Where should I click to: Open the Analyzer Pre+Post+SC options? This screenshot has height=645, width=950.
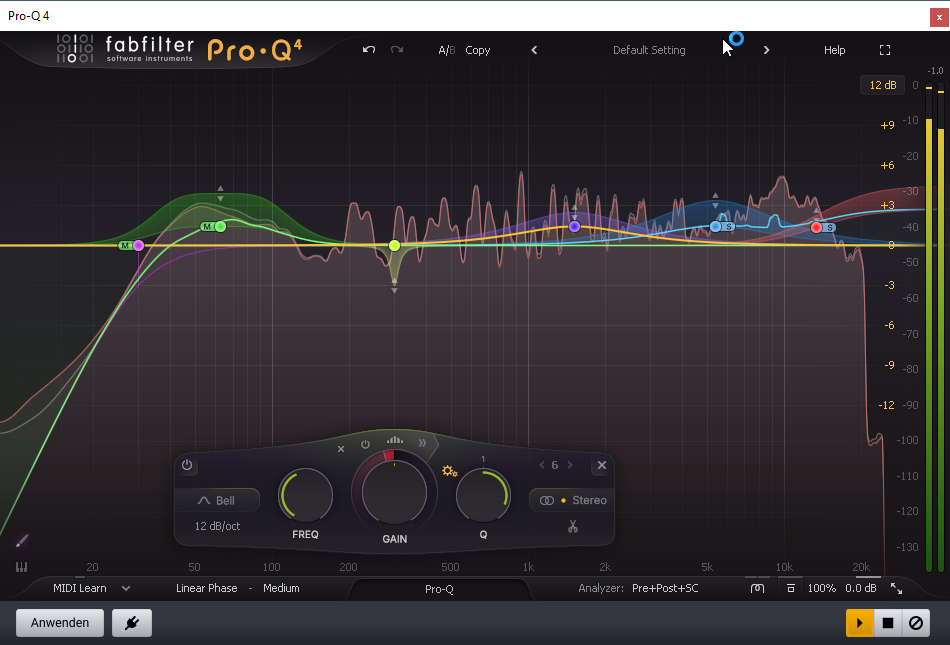(x=665, y=588)
